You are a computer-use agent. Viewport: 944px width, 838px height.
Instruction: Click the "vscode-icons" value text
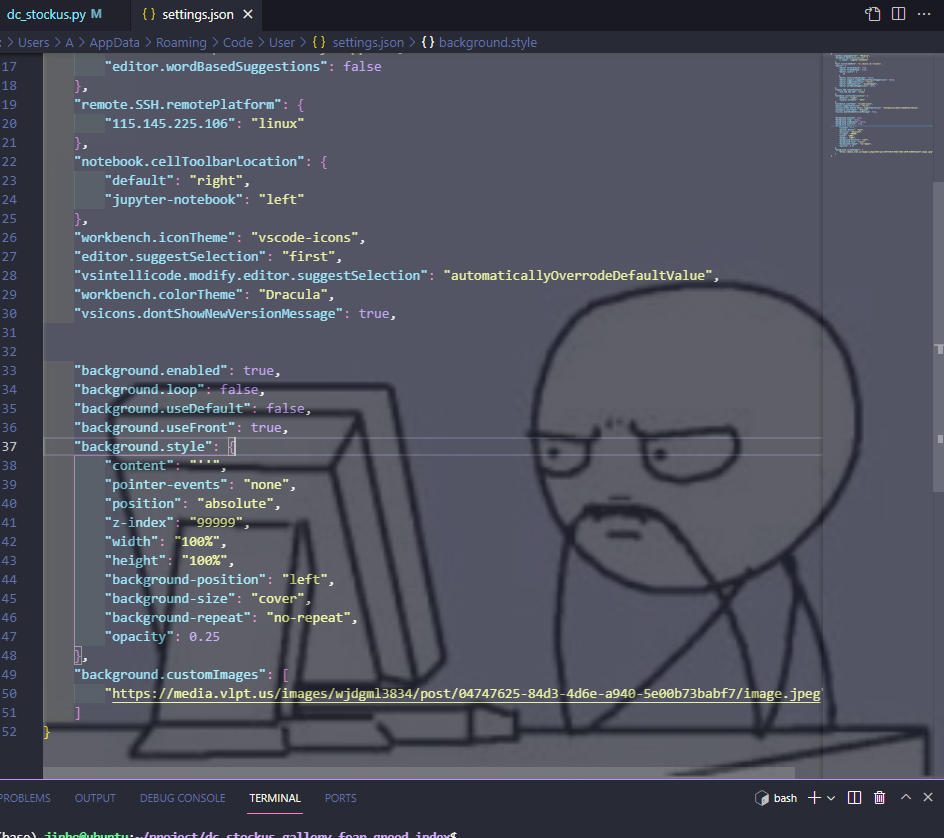click(x=305, y=238)
